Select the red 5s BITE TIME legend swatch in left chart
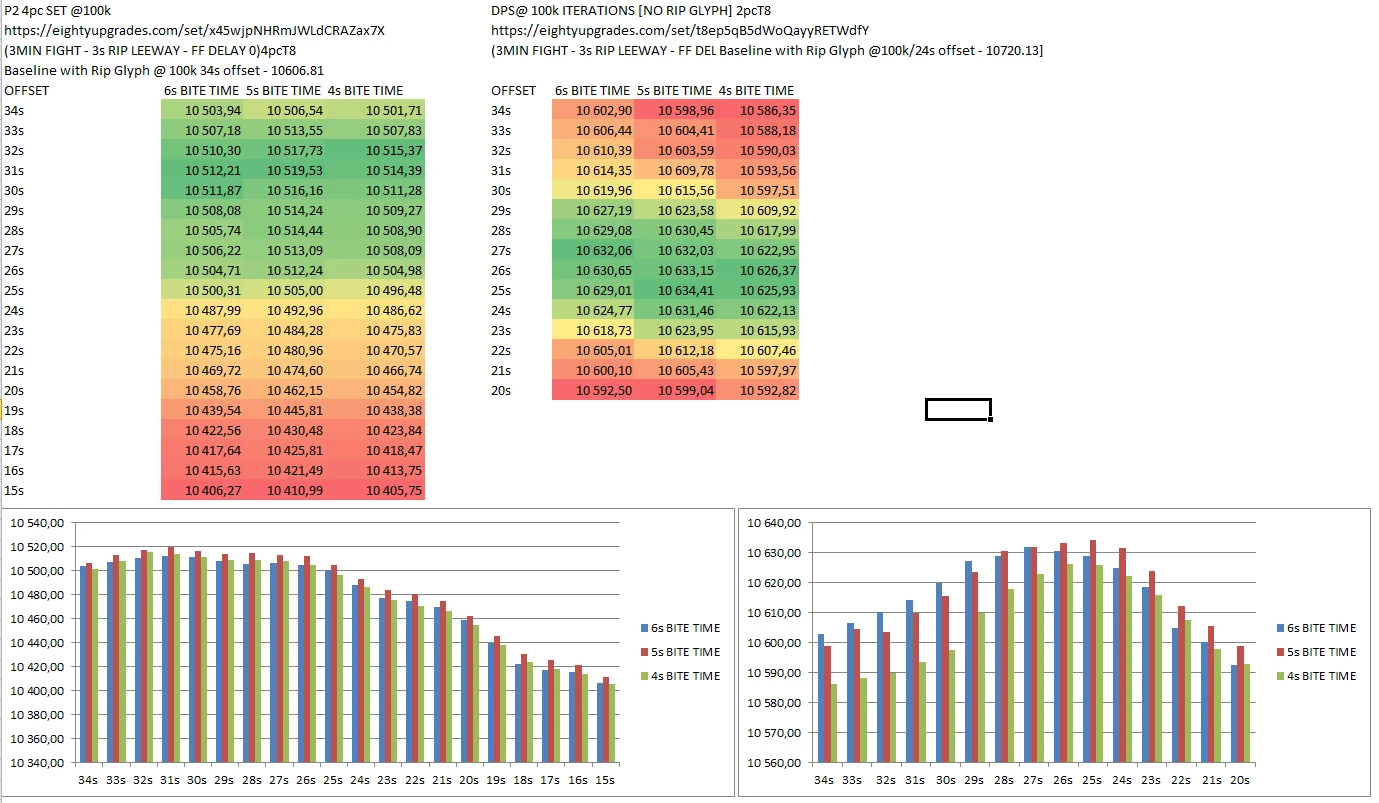Image resolution: width=1379 pixels, height=803 pixels. tap(644, 652)
